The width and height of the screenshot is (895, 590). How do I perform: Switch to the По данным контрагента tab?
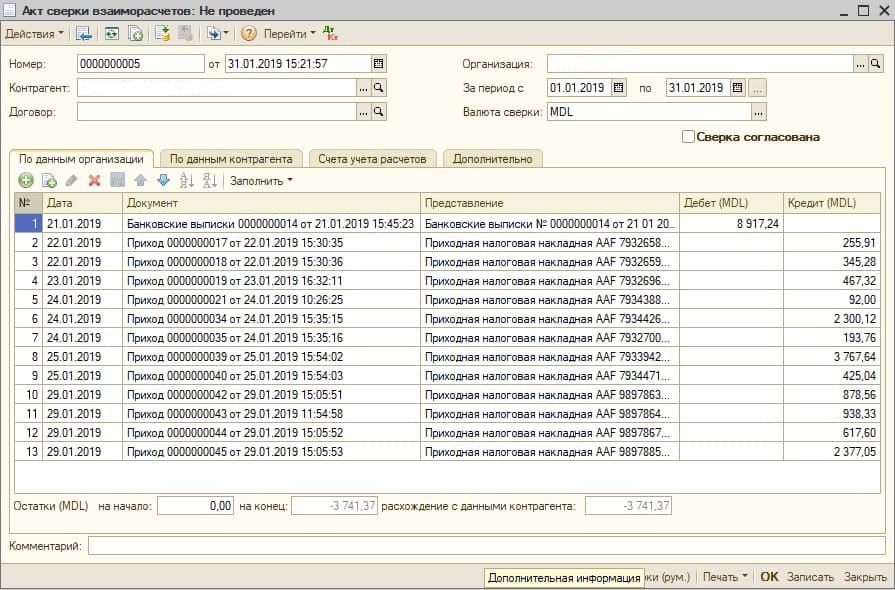pyautogui.click(x=231, y=159)
